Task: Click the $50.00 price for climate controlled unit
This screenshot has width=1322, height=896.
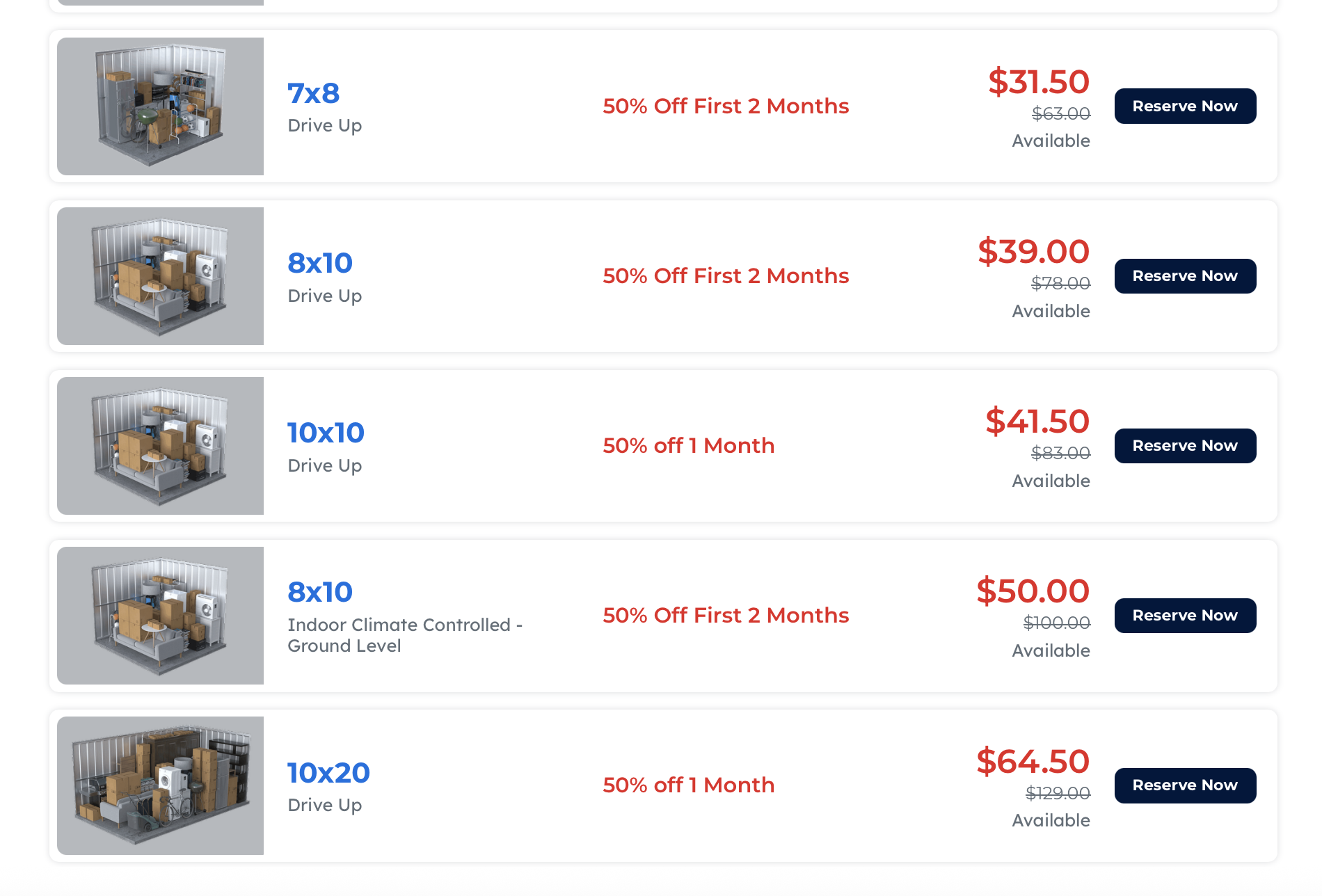Action: [1033, 591]
